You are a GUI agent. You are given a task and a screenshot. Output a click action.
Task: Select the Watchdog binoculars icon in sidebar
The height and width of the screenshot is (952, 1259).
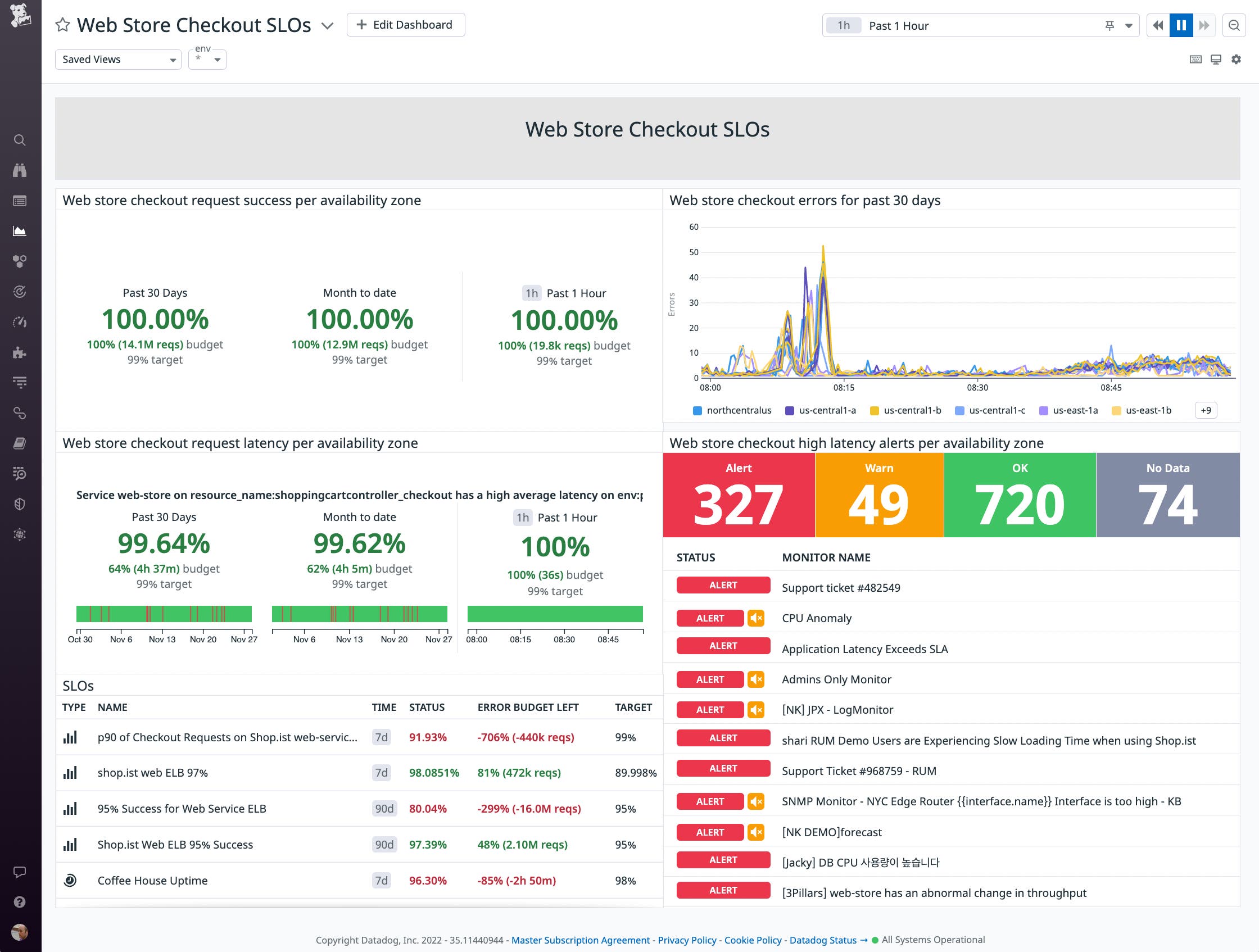tap(20, 170)
